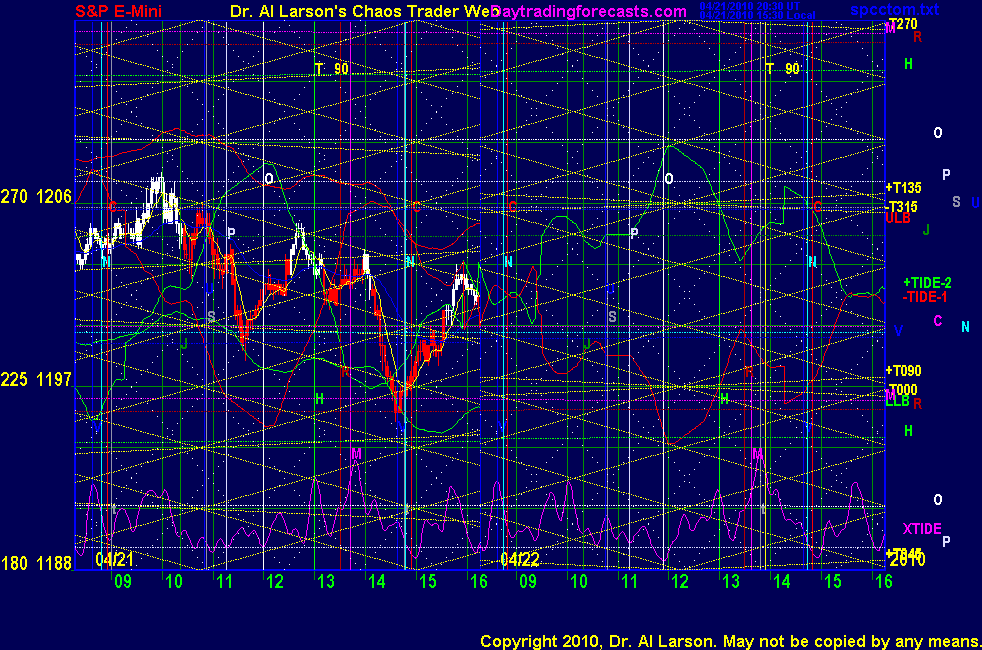Click the "13" hour label of the 04/22 session
This screenshot has width=982, height=650.
click(731, 582)
